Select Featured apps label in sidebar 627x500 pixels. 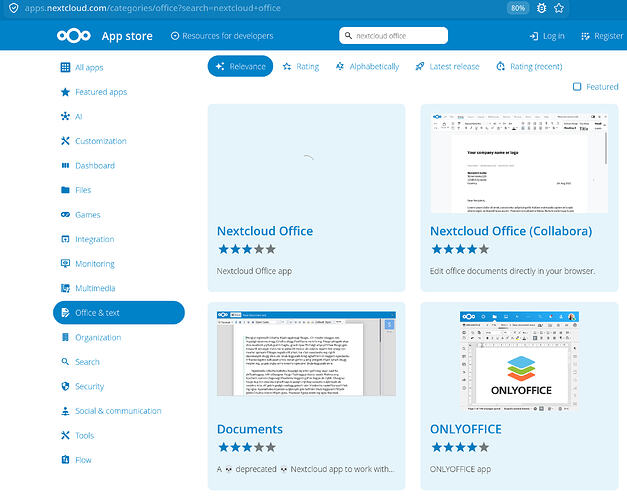pyautogui.click(x=101, y=92)
